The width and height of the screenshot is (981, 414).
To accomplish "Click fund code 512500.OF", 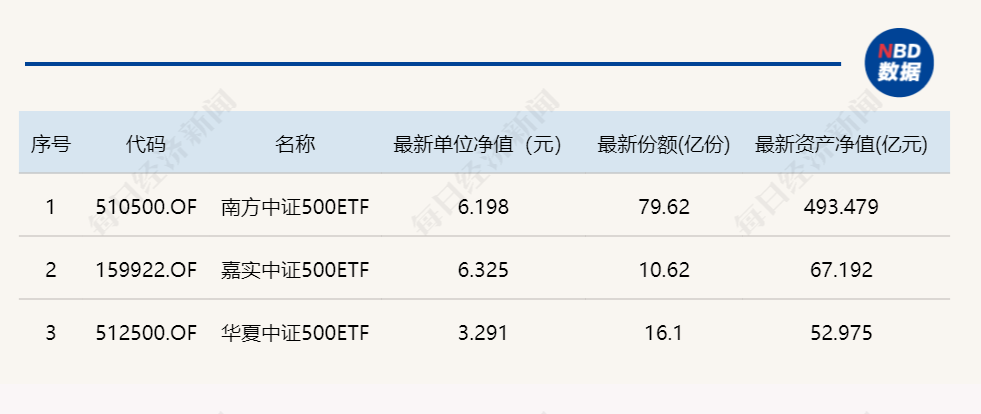I will [x=146, y=333].
